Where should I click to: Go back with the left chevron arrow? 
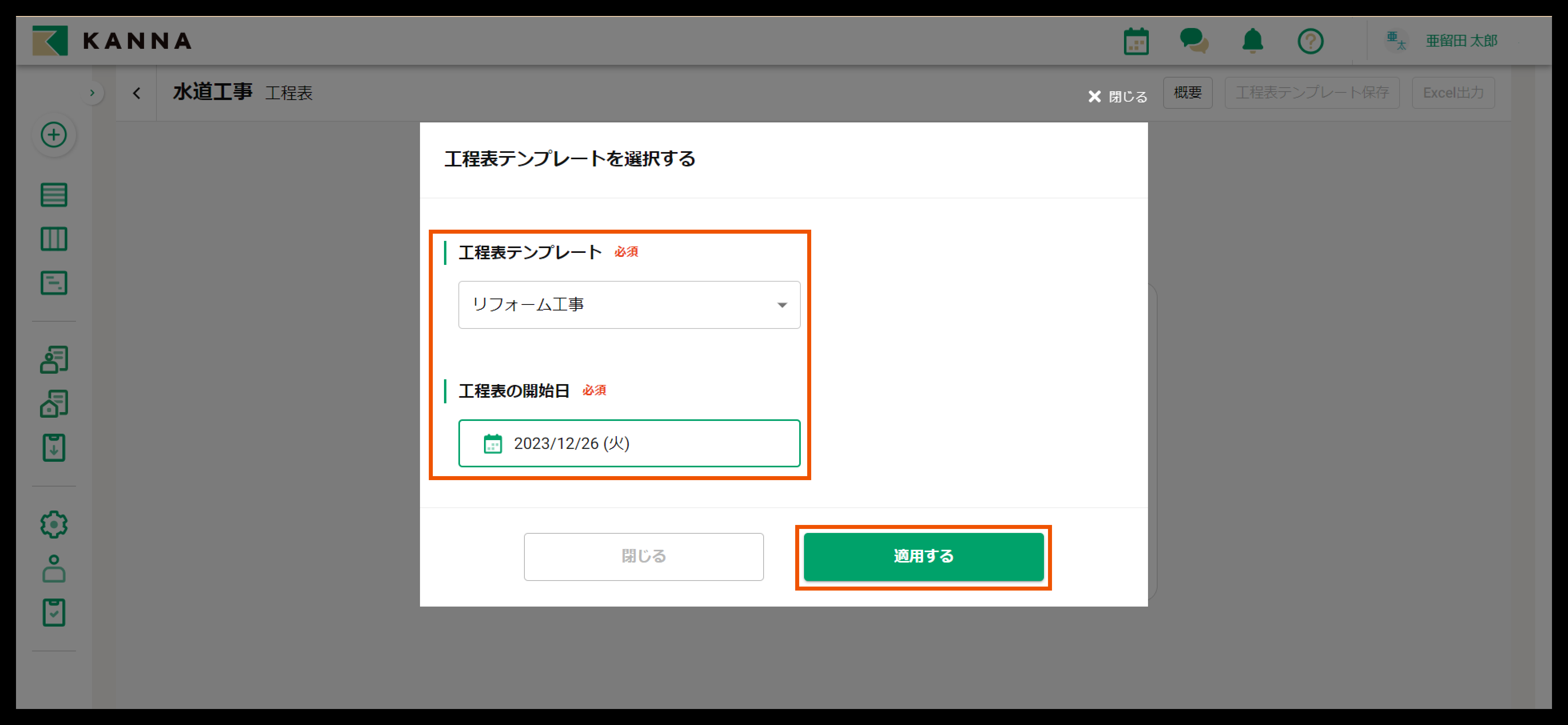pyautogui.click(x=136, y=93)
